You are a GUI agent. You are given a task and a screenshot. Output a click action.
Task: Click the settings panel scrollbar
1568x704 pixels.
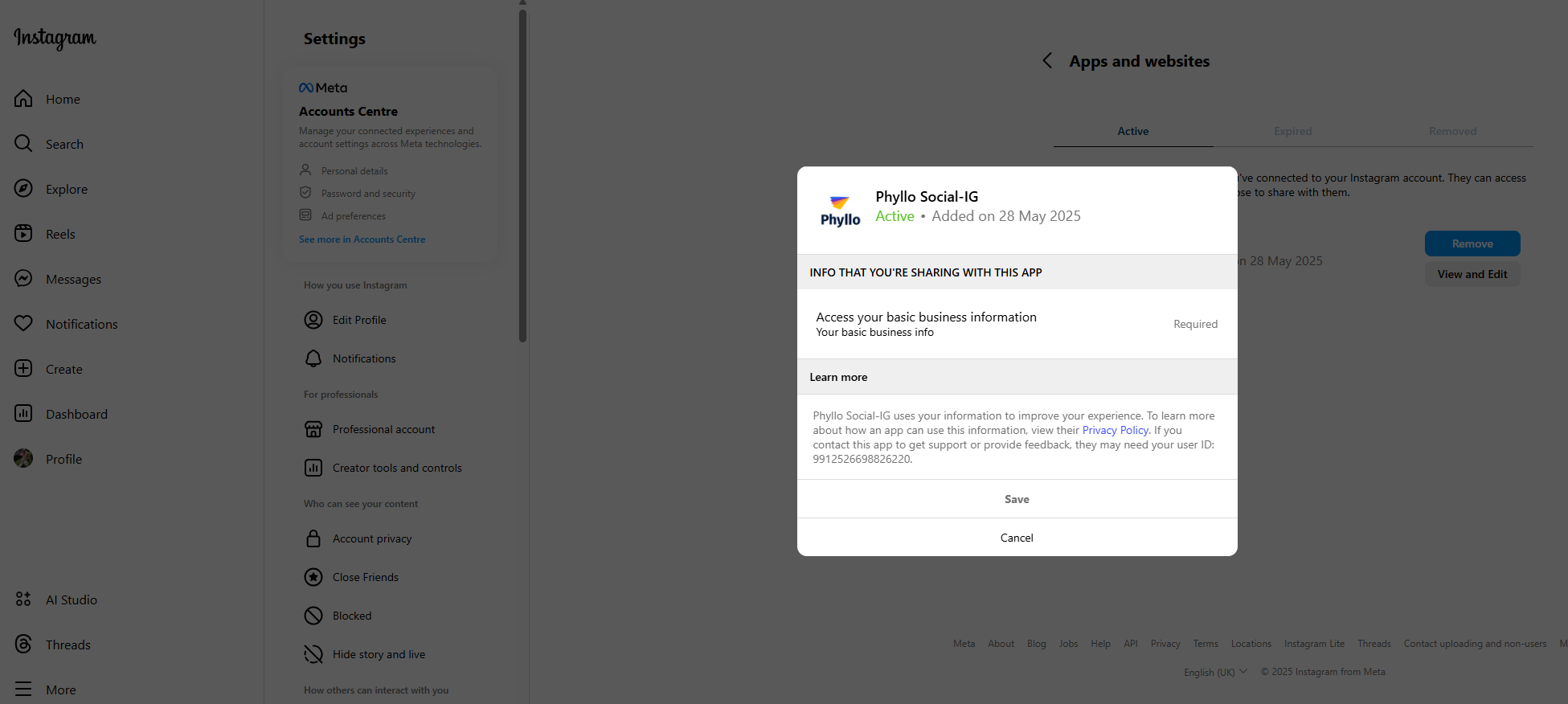(x=522, y=175)
